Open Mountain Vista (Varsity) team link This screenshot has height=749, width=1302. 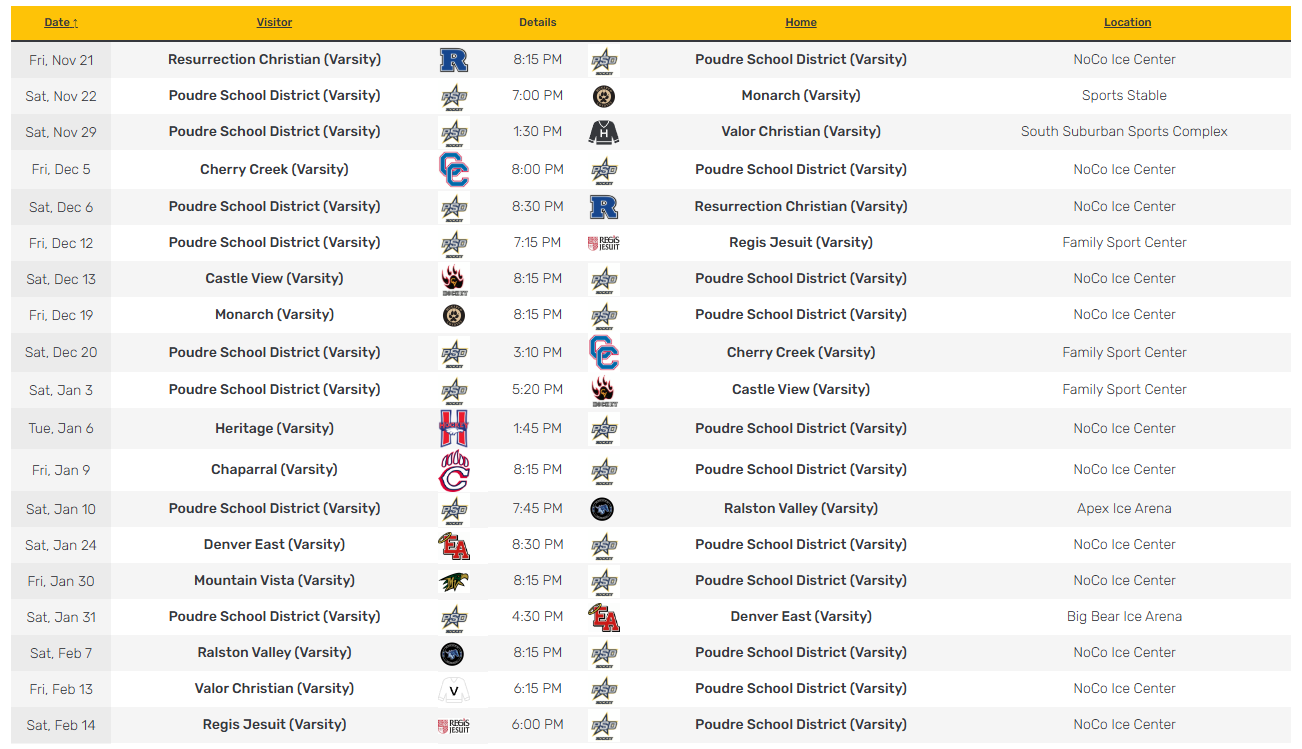[x=274, y=581]
